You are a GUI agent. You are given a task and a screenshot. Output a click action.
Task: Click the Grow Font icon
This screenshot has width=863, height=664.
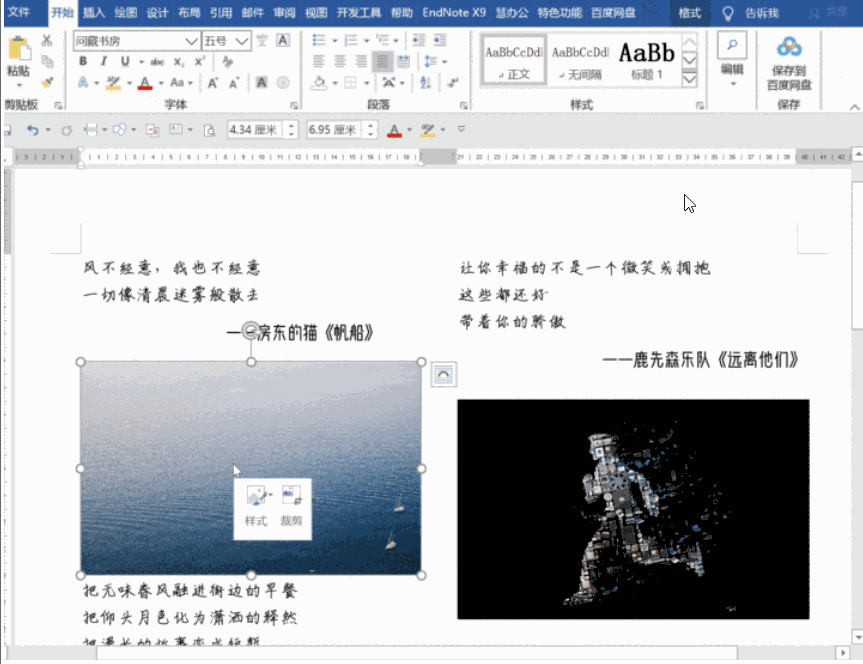tap(212, 83)
